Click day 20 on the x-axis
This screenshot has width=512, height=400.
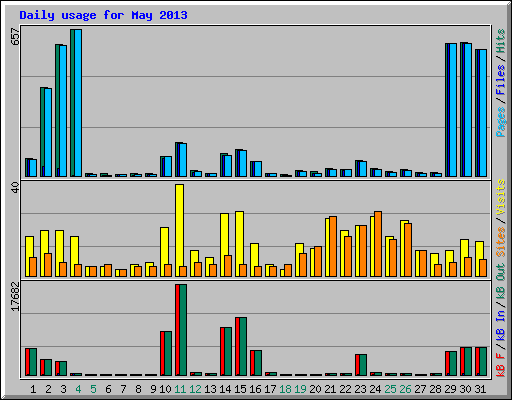315,389
